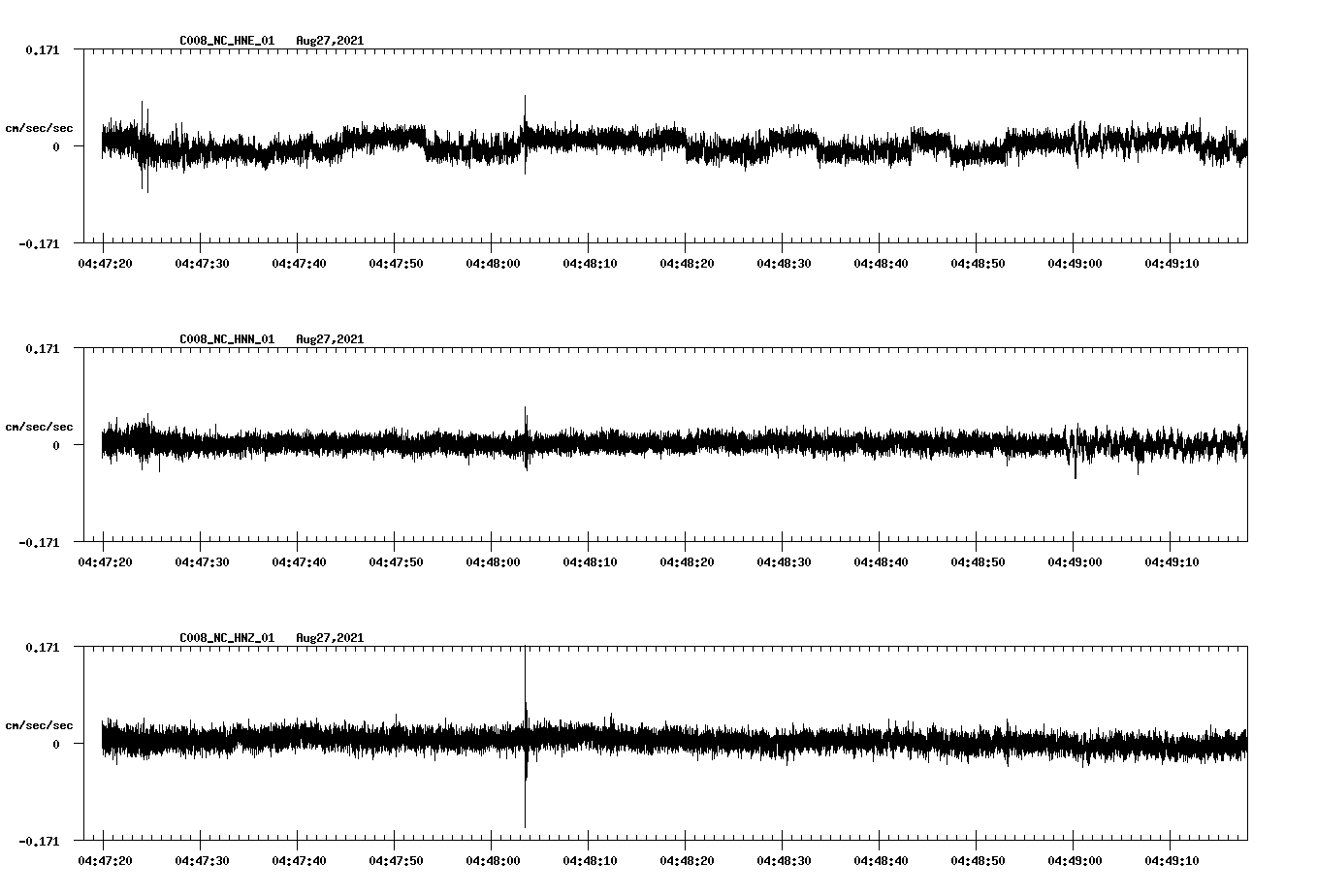Click 04:47:30 tick label under HNE plot
Screen dimensions: 1317x896
coord(203,264)
